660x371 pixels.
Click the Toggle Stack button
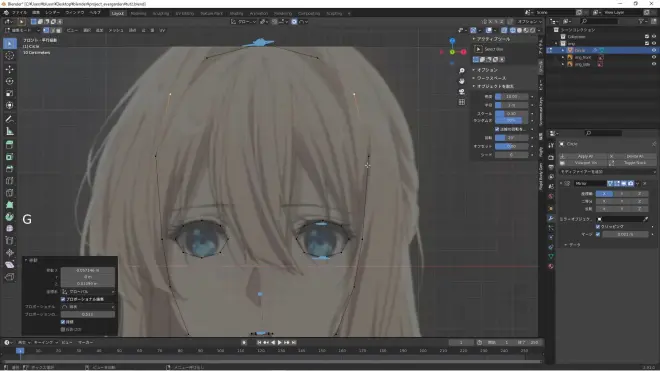coord(632,163)
